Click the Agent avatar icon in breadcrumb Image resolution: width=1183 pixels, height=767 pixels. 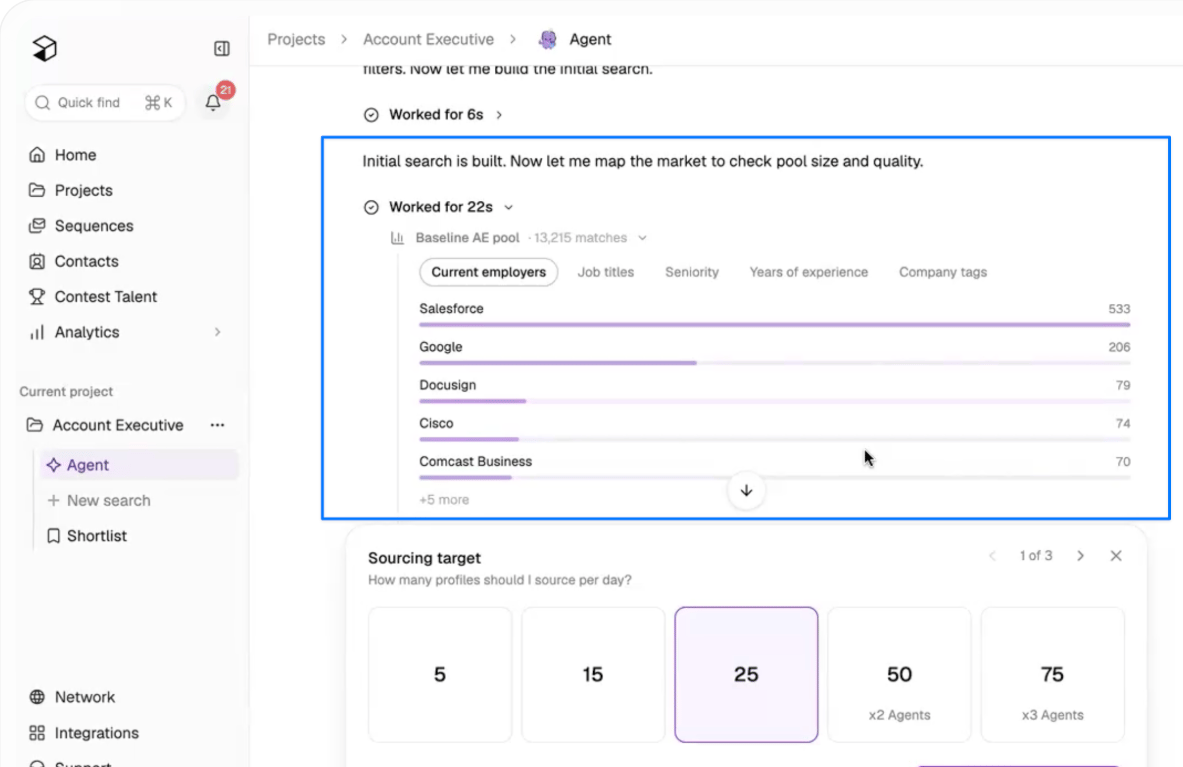(x=548, y=39)
